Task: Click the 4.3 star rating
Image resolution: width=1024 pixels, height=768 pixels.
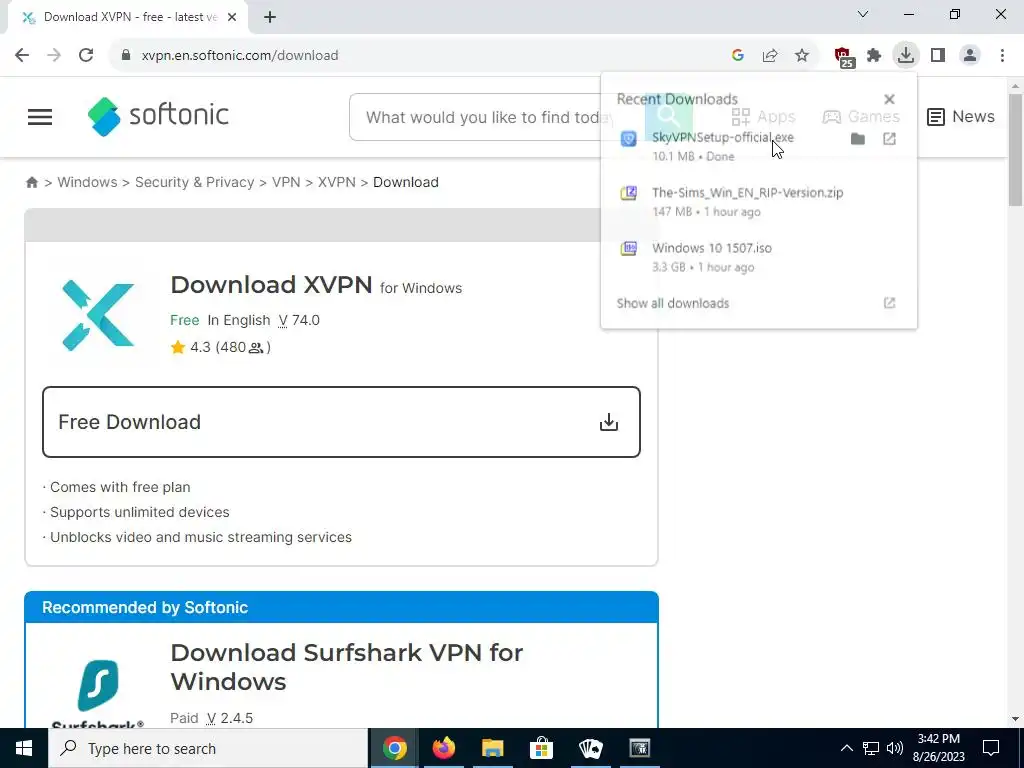Action: click(220, 347)
